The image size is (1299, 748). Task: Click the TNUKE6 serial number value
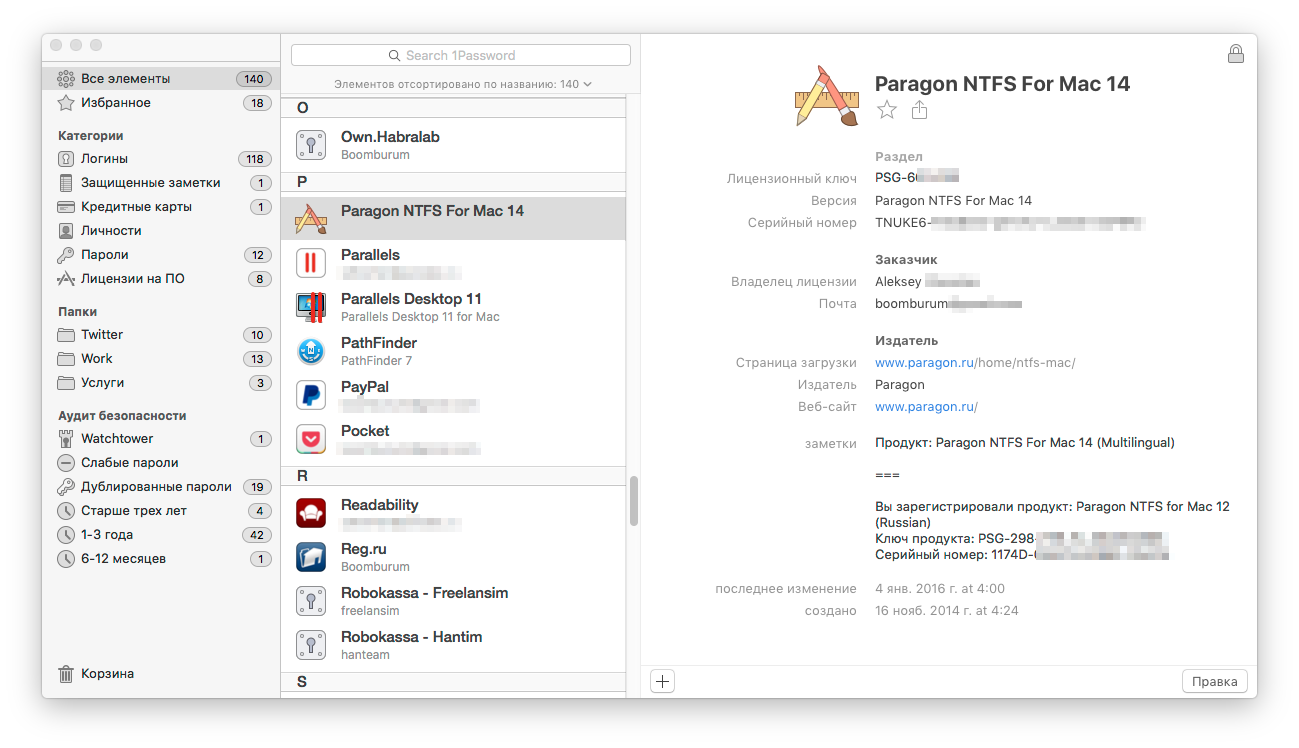click(1010, 223)
